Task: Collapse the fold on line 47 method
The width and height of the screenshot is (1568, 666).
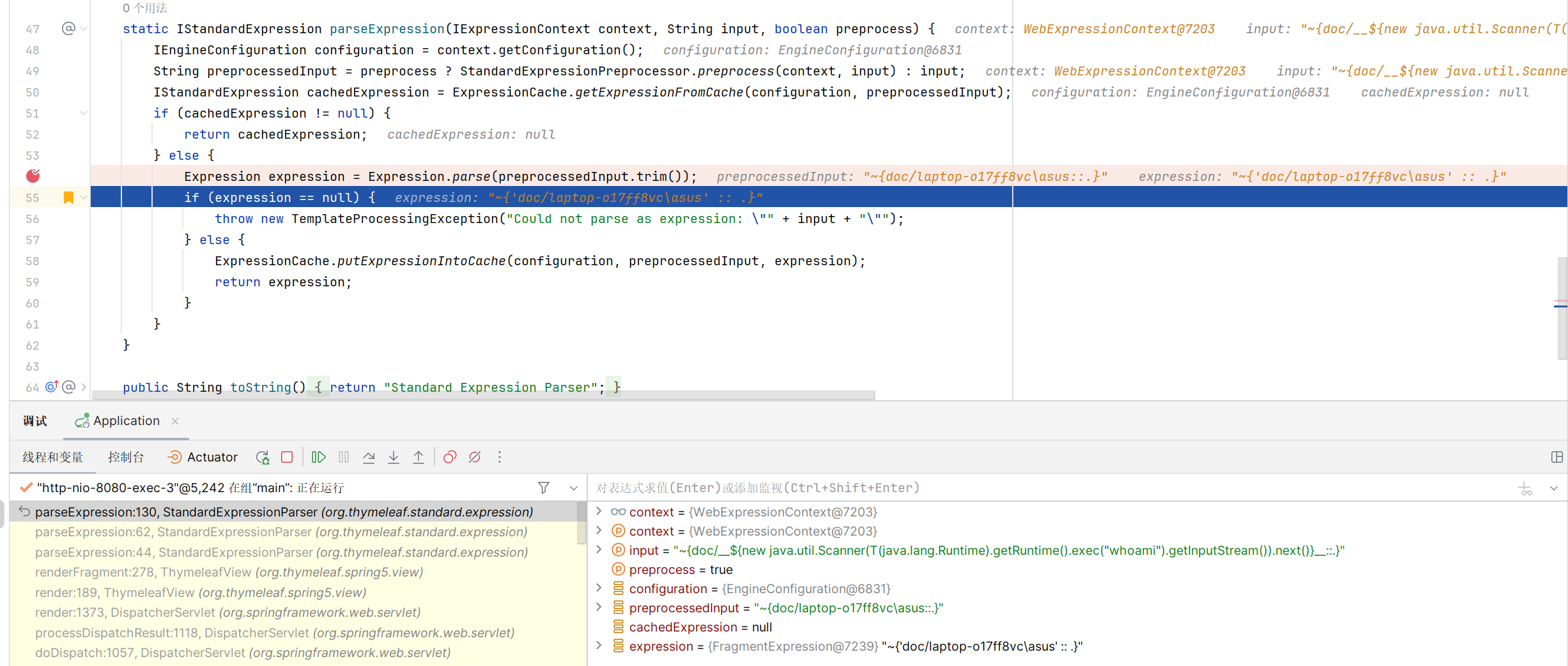Action: pyautogui.click(x=84, y=29)
